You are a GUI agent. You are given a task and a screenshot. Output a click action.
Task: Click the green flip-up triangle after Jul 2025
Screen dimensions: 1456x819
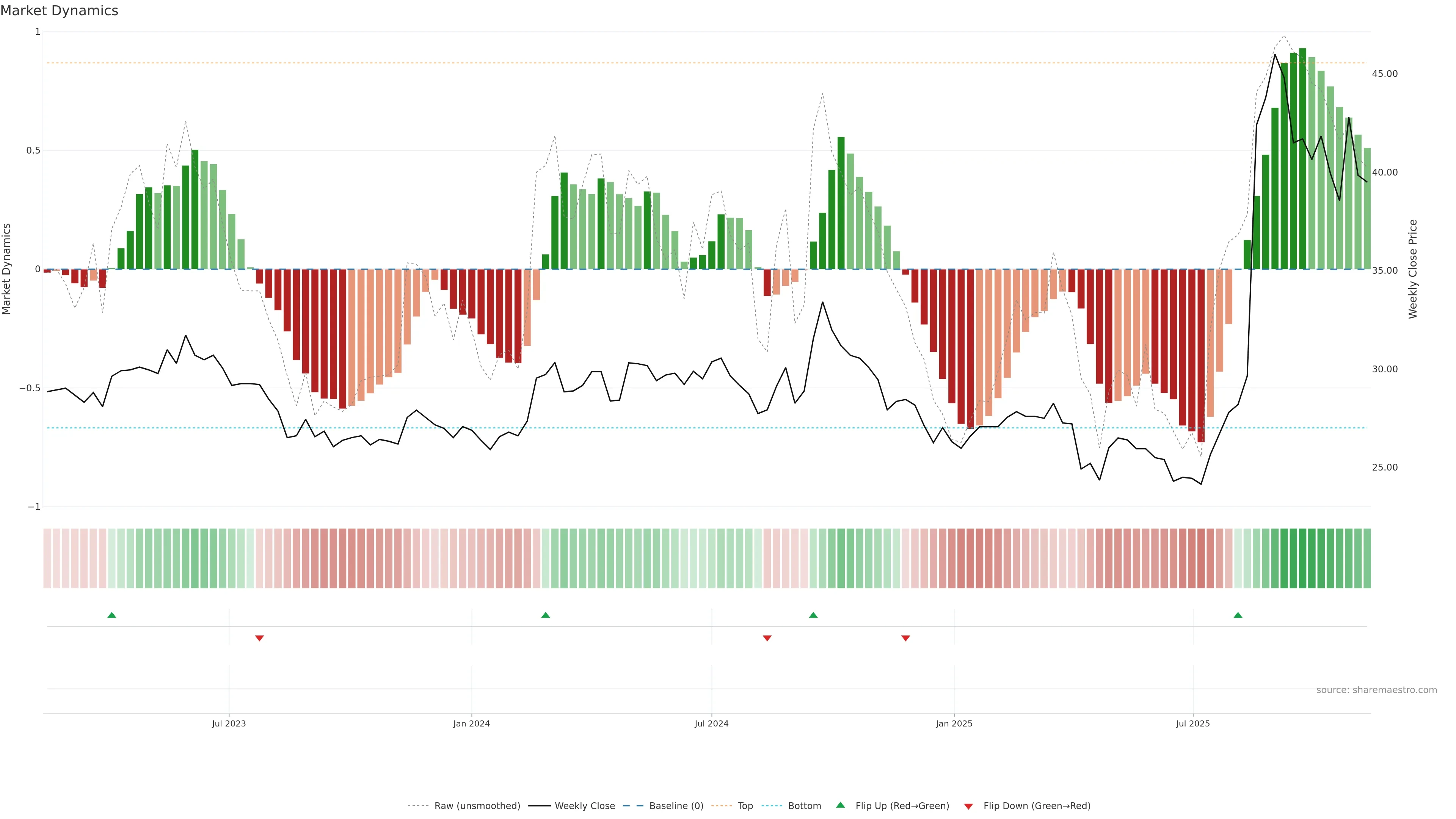(x=1238, y=615)
